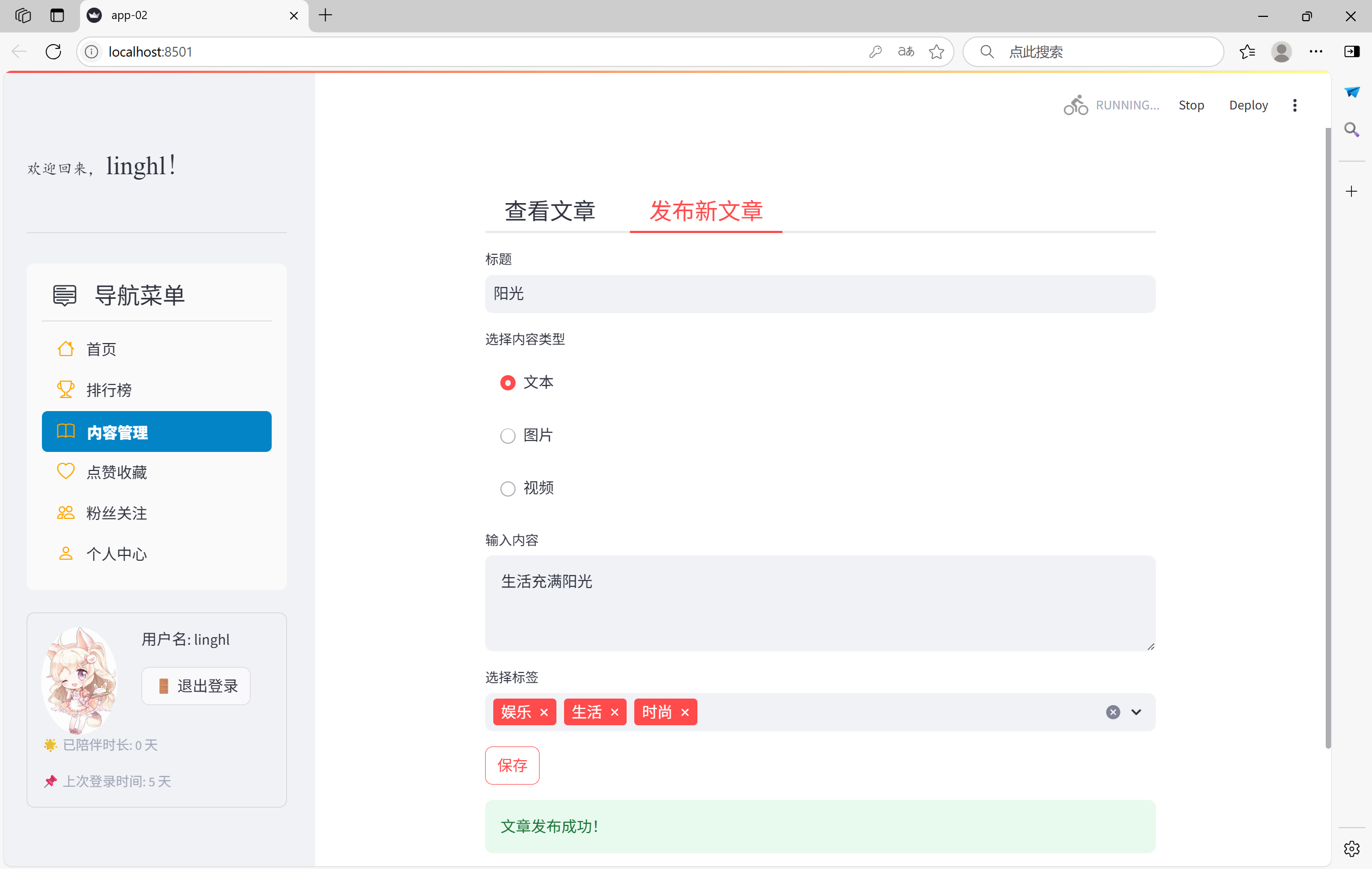Image resolution: width=1372 pixels, height=869 pixels.
Task: Open the browser settings ellipsis menu
Action: (x=1315, y=52)
